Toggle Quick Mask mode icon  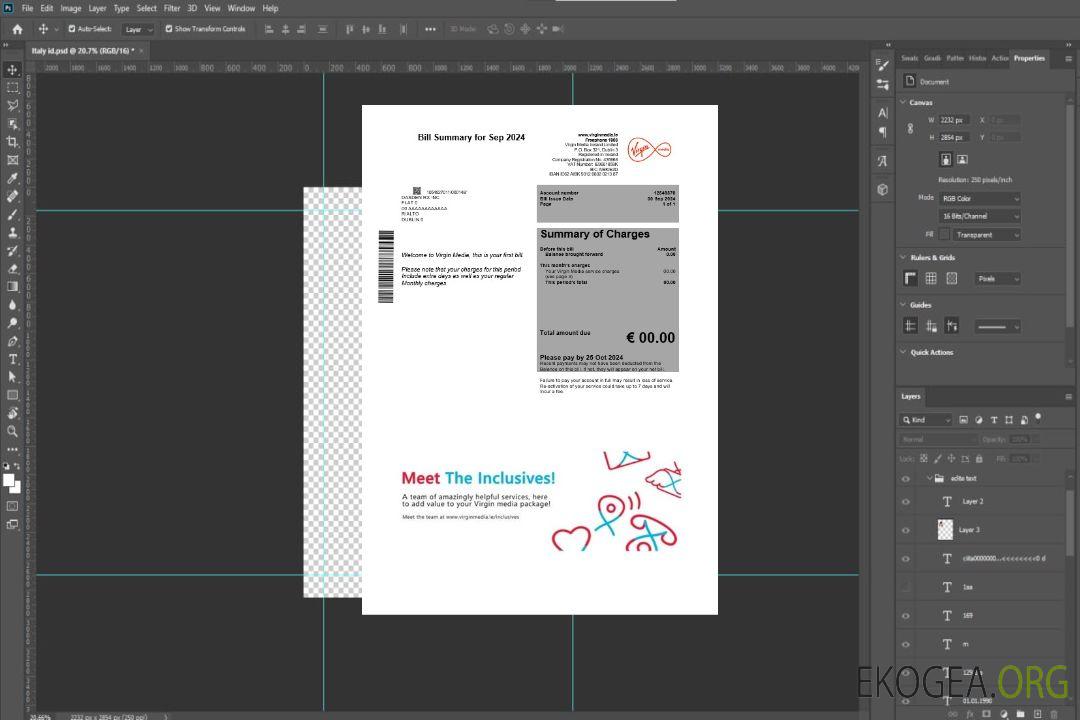12,506
